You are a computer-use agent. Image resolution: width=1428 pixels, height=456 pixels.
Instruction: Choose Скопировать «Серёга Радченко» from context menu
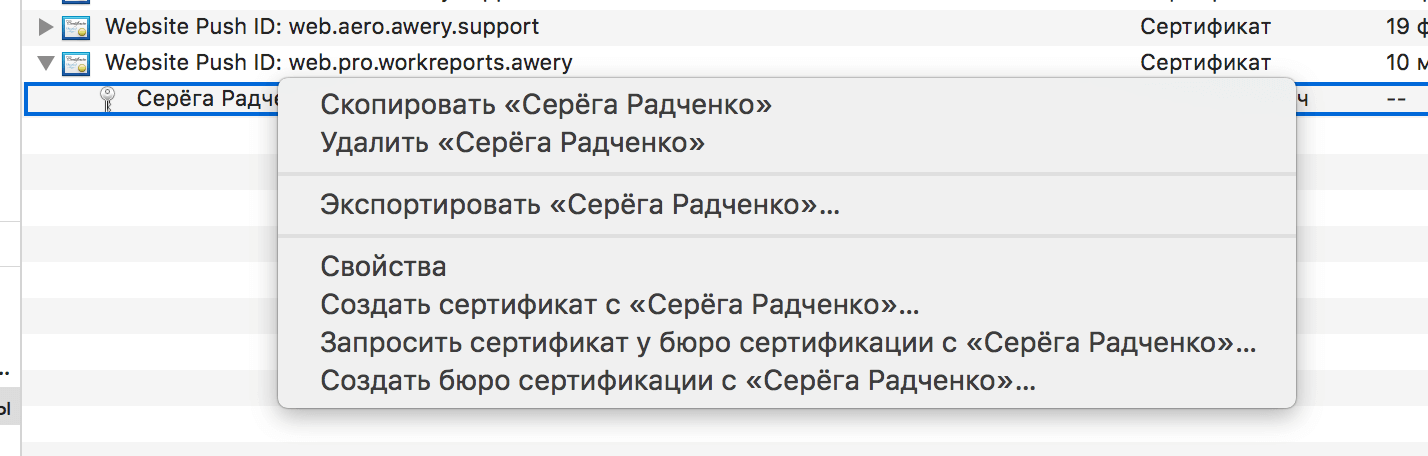click(x=546, y=104)
